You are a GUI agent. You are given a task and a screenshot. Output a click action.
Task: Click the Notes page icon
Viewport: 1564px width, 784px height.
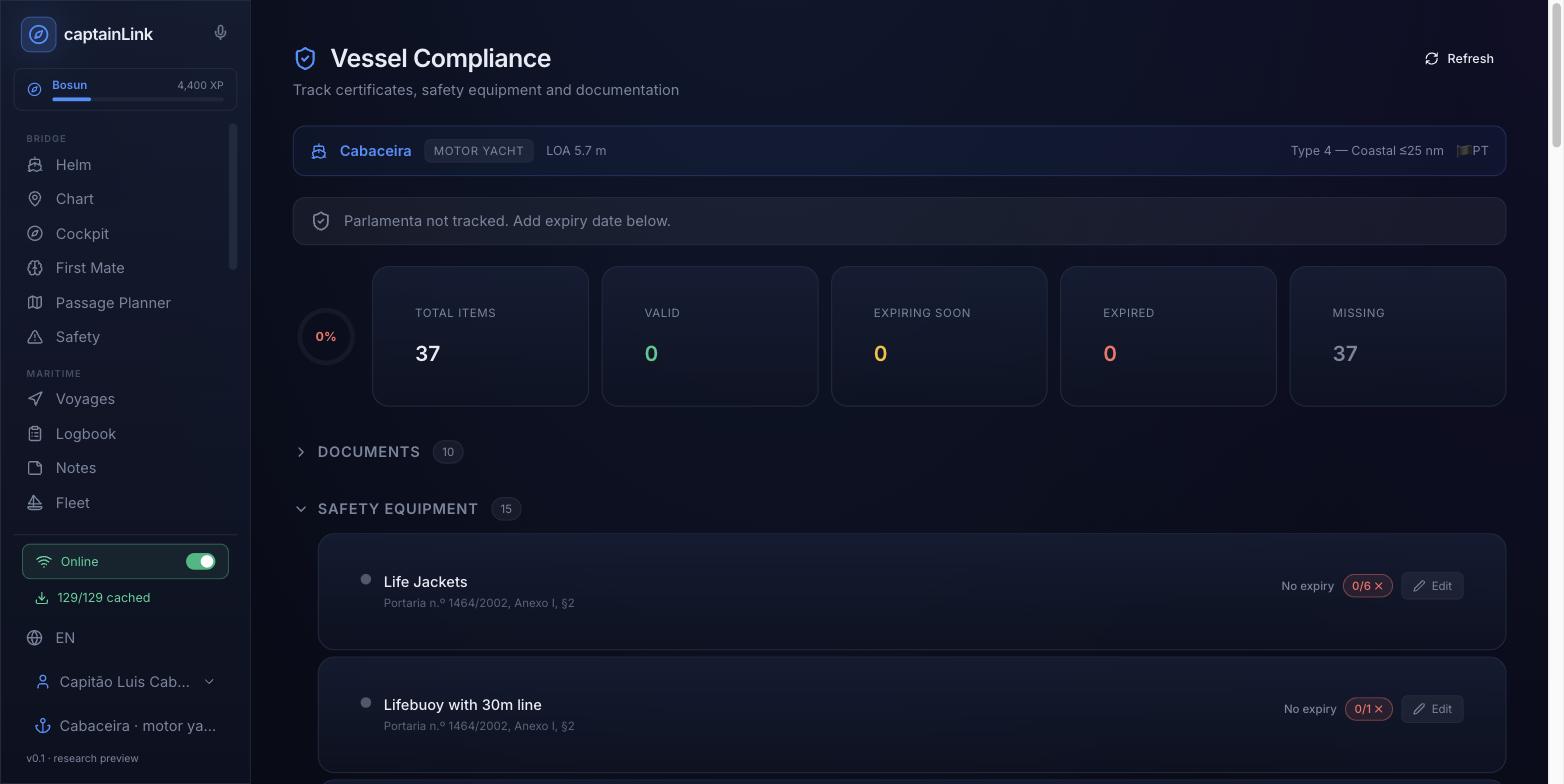tap(35, 468)
